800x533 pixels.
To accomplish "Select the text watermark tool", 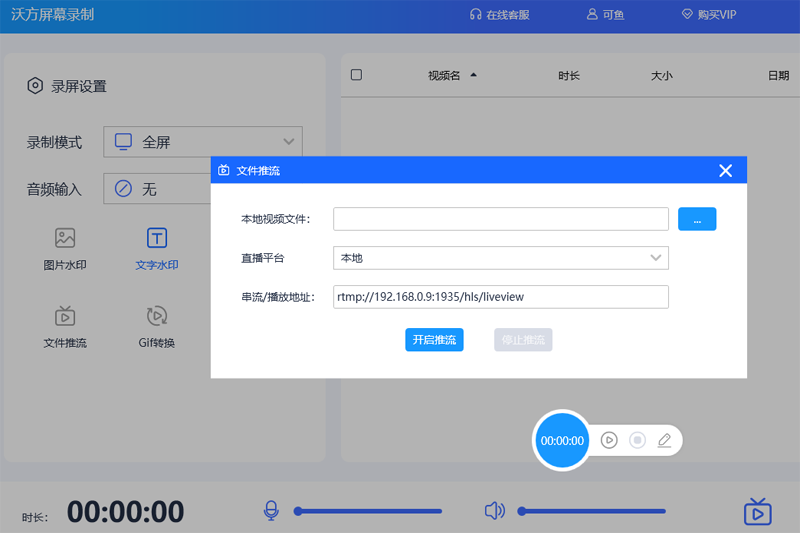I will [157, 239].
